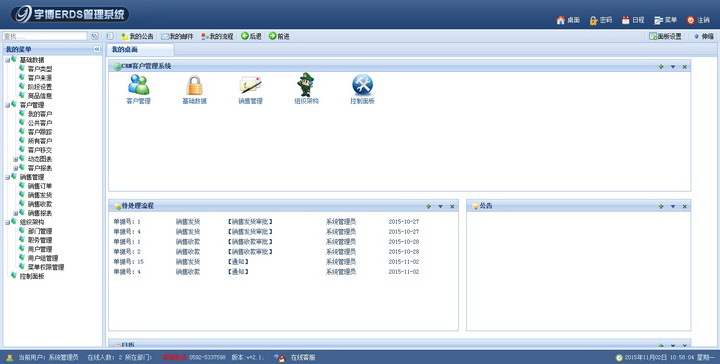Open 客户类型 in the tree

click(39, 69)
